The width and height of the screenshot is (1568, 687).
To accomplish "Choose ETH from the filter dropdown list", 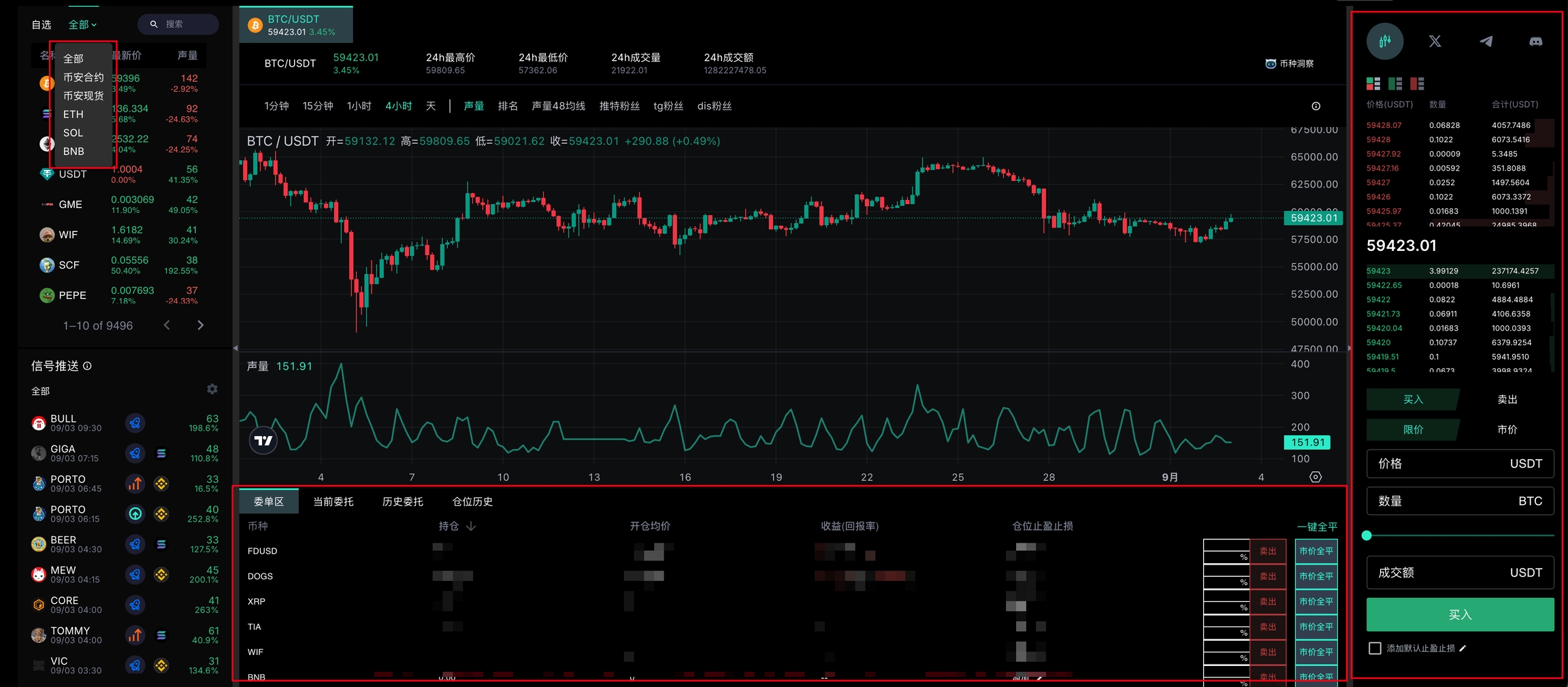I will click(73, 114).
